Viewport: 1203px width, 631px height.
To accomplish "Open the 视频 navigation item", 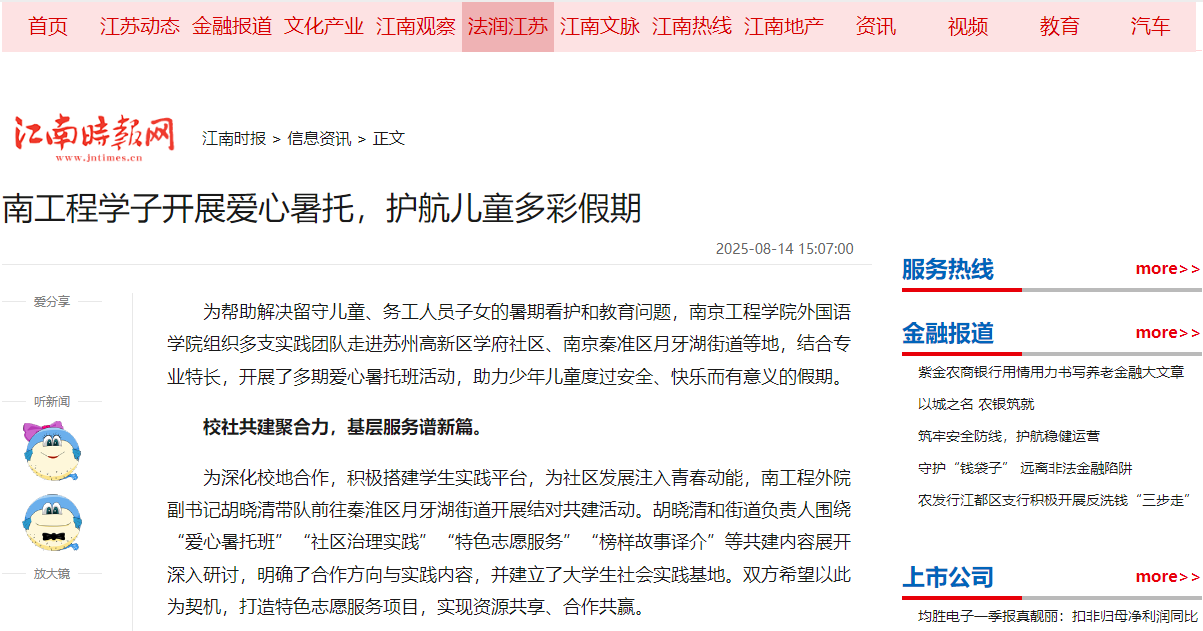I will pos(968,27).
